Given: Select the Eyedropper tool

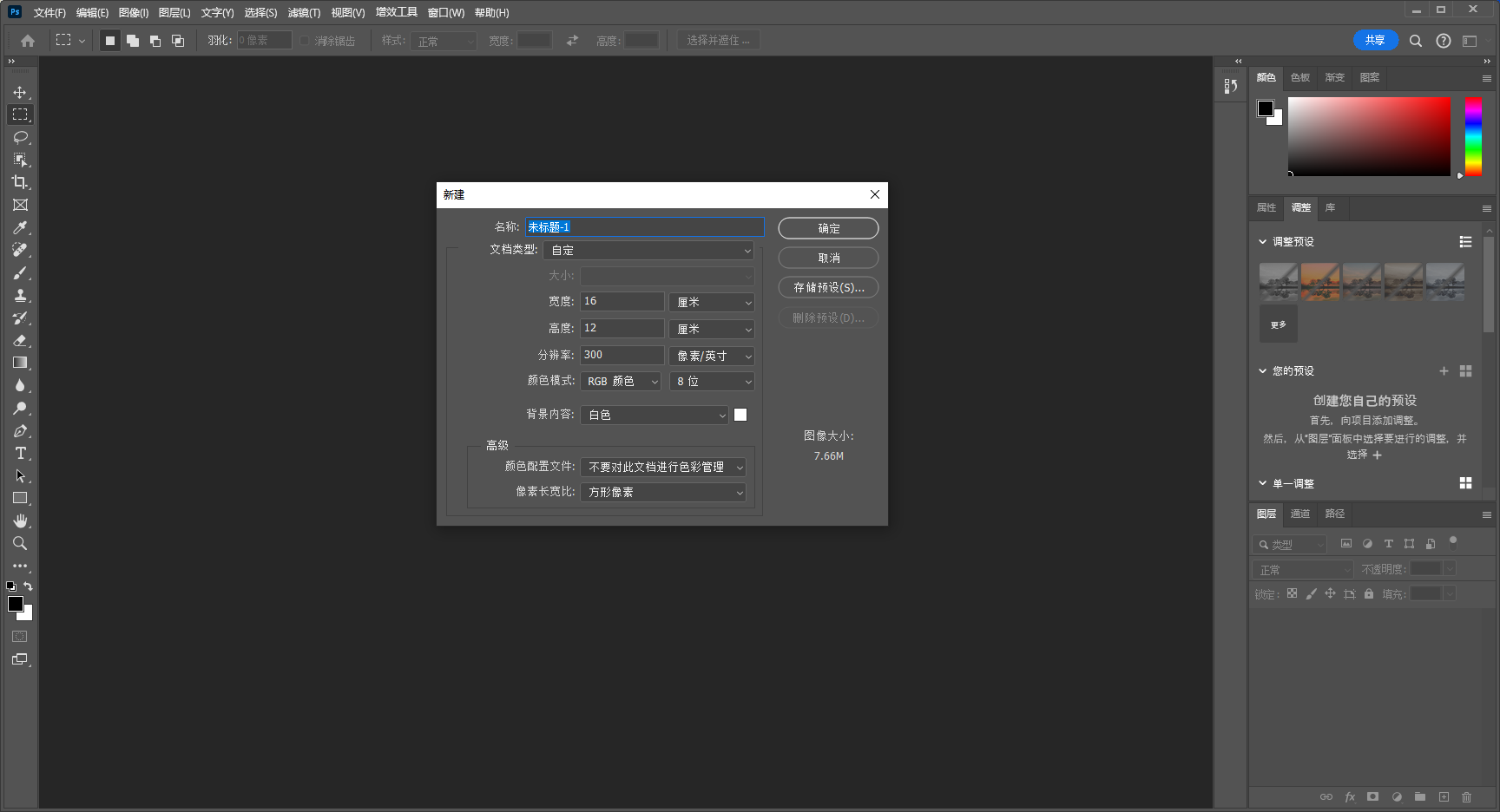Looking at the screenshot, I should click(20, 227).
